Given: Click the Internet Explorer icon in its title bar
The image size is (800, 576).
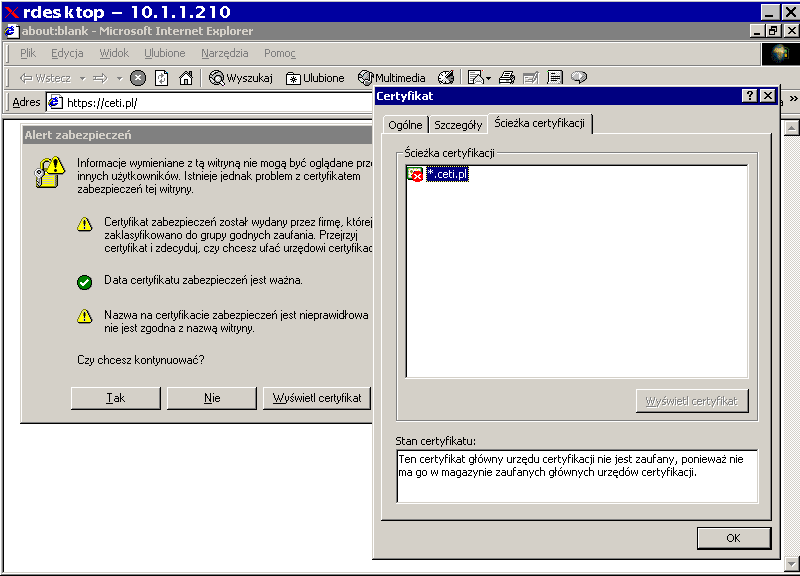Looking at the screenshot, I should pyautogui.click(x=11, y=31).
